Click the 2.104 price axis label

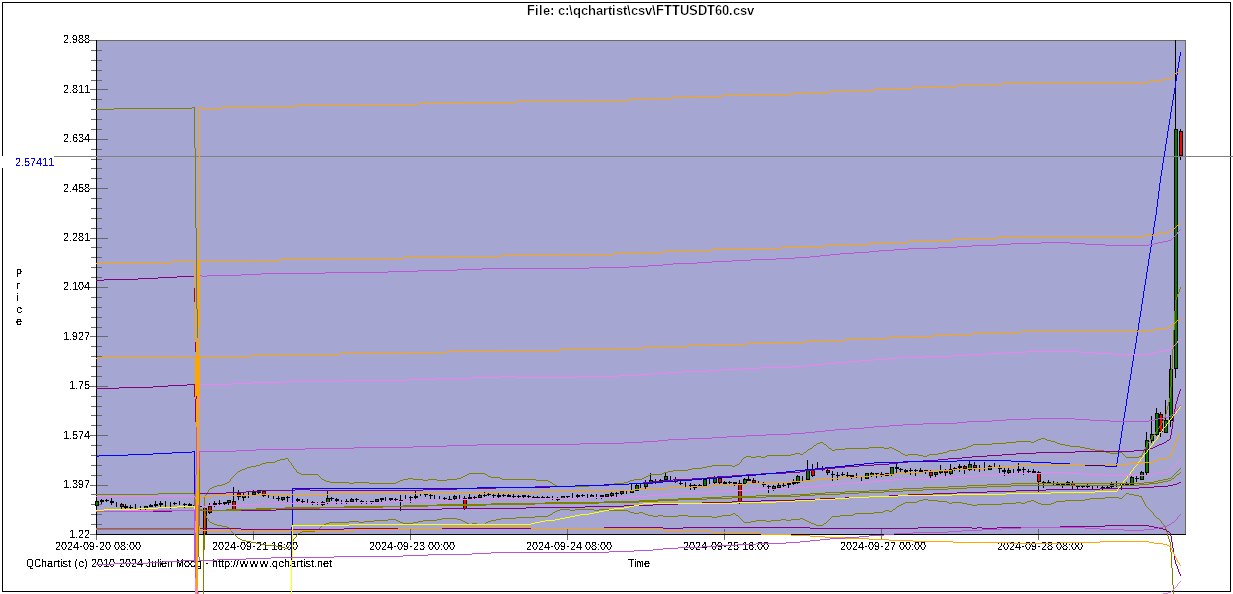pyautogui.click(x=76, y=287)
